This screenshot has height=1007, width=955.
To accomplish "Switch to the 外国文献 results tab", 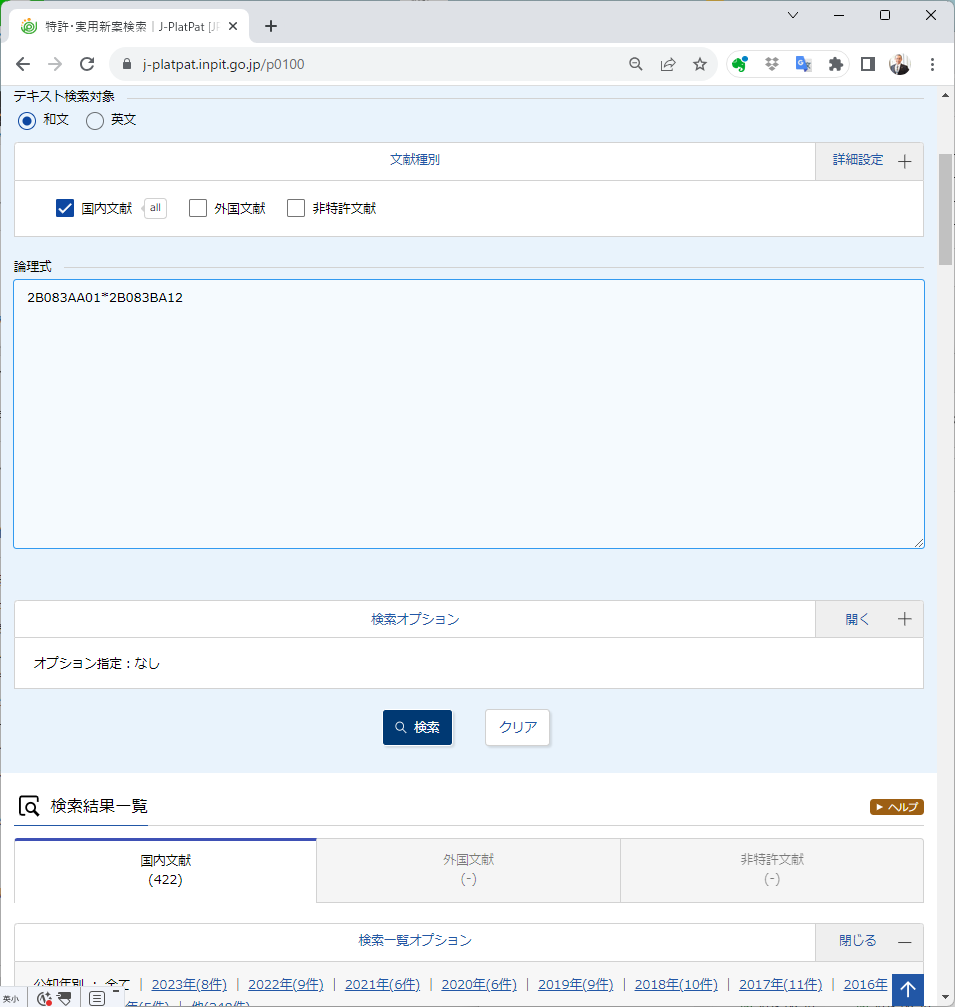I will (x=468, y=869).
